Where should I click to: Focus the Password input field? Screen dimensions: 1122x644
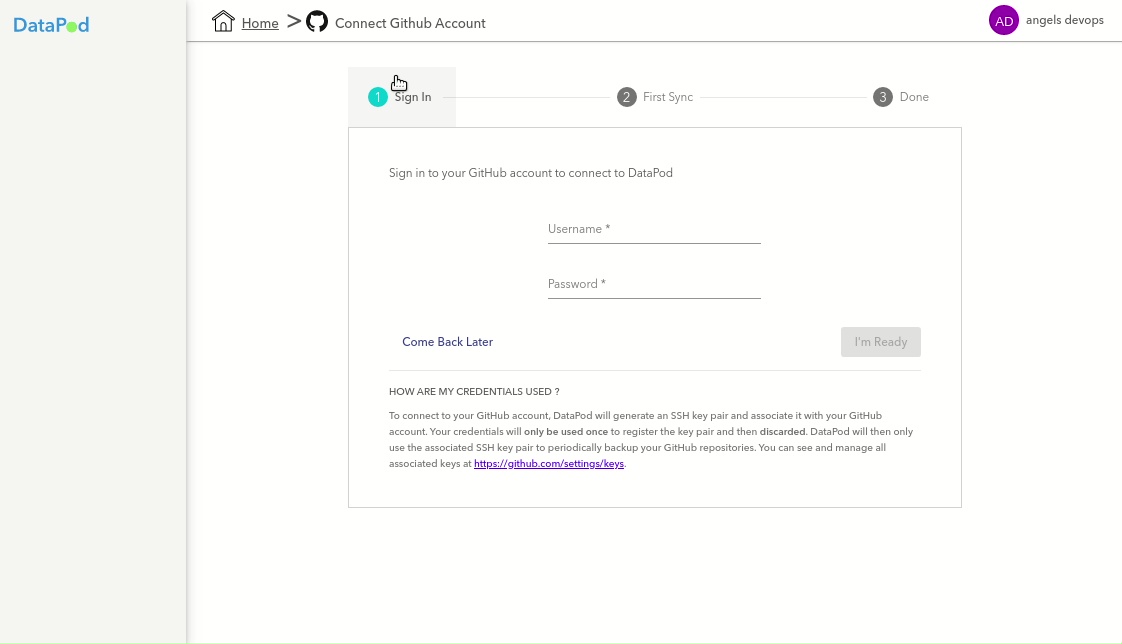pos(654,285)
